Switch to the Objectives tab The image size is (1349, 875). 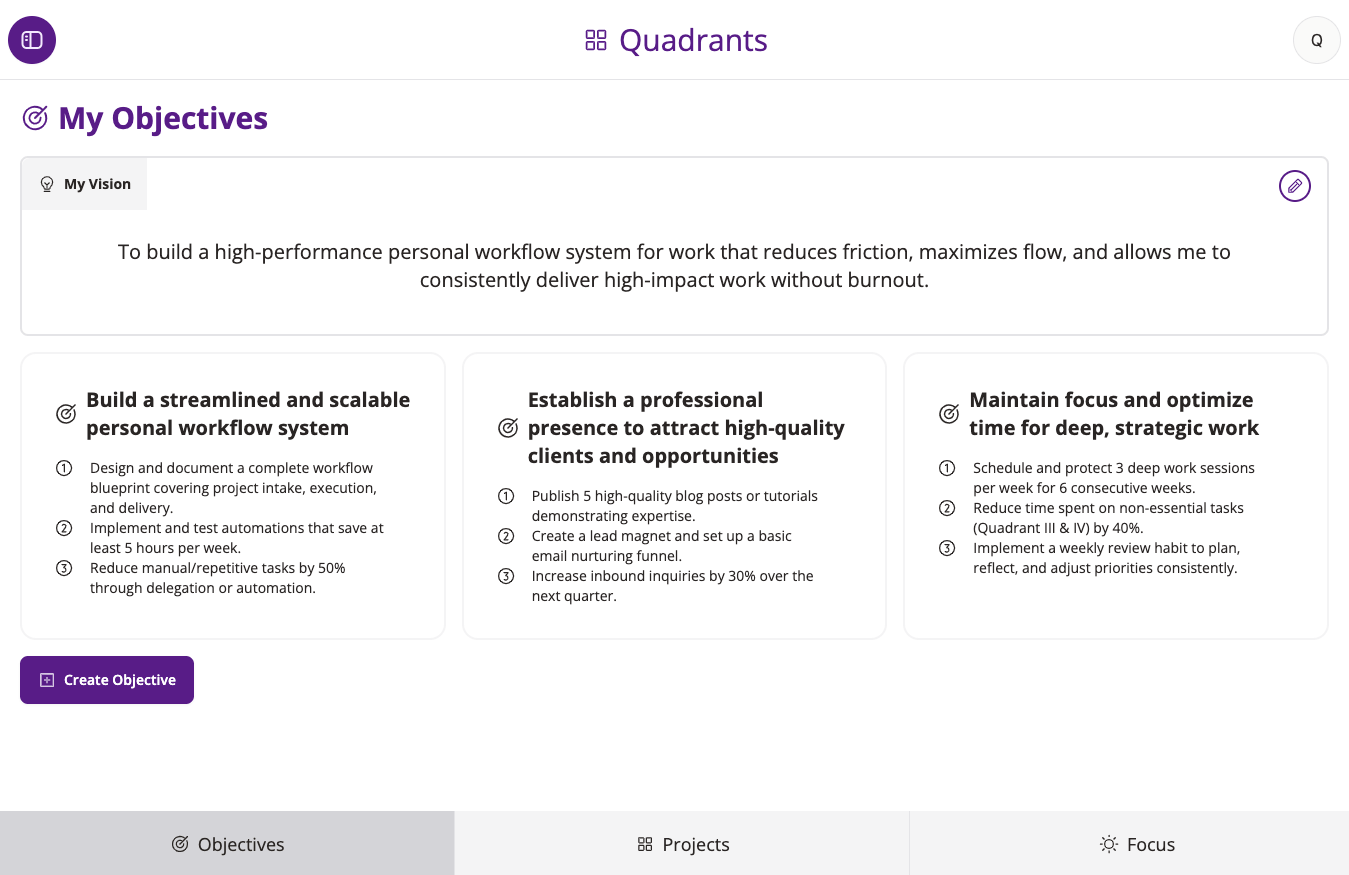pyautogui.click(x=227, y=844)
